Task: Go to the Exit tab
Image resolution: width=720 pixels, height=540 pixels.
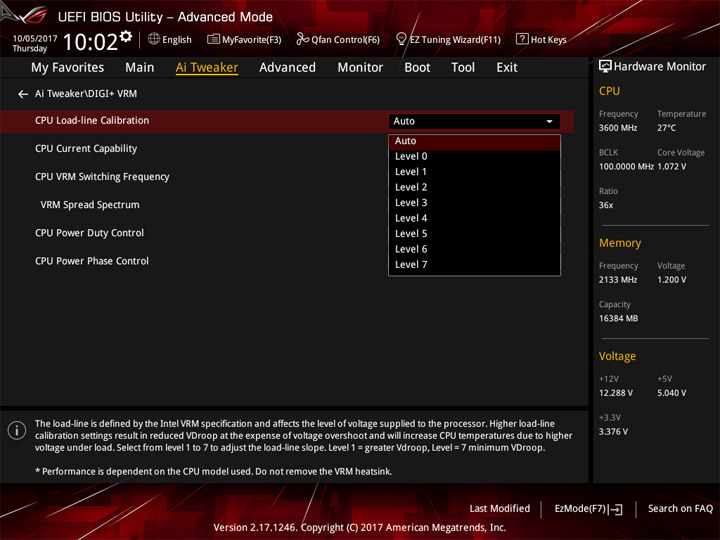Action: coord(507,68)
